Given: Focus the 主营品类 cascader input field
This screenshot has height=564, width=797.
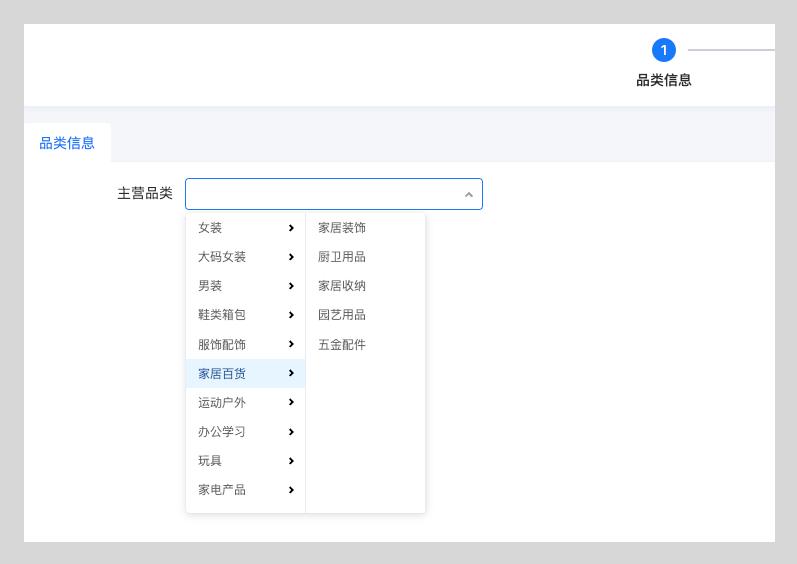Looking at the screenshot, I should click(333, 194).
